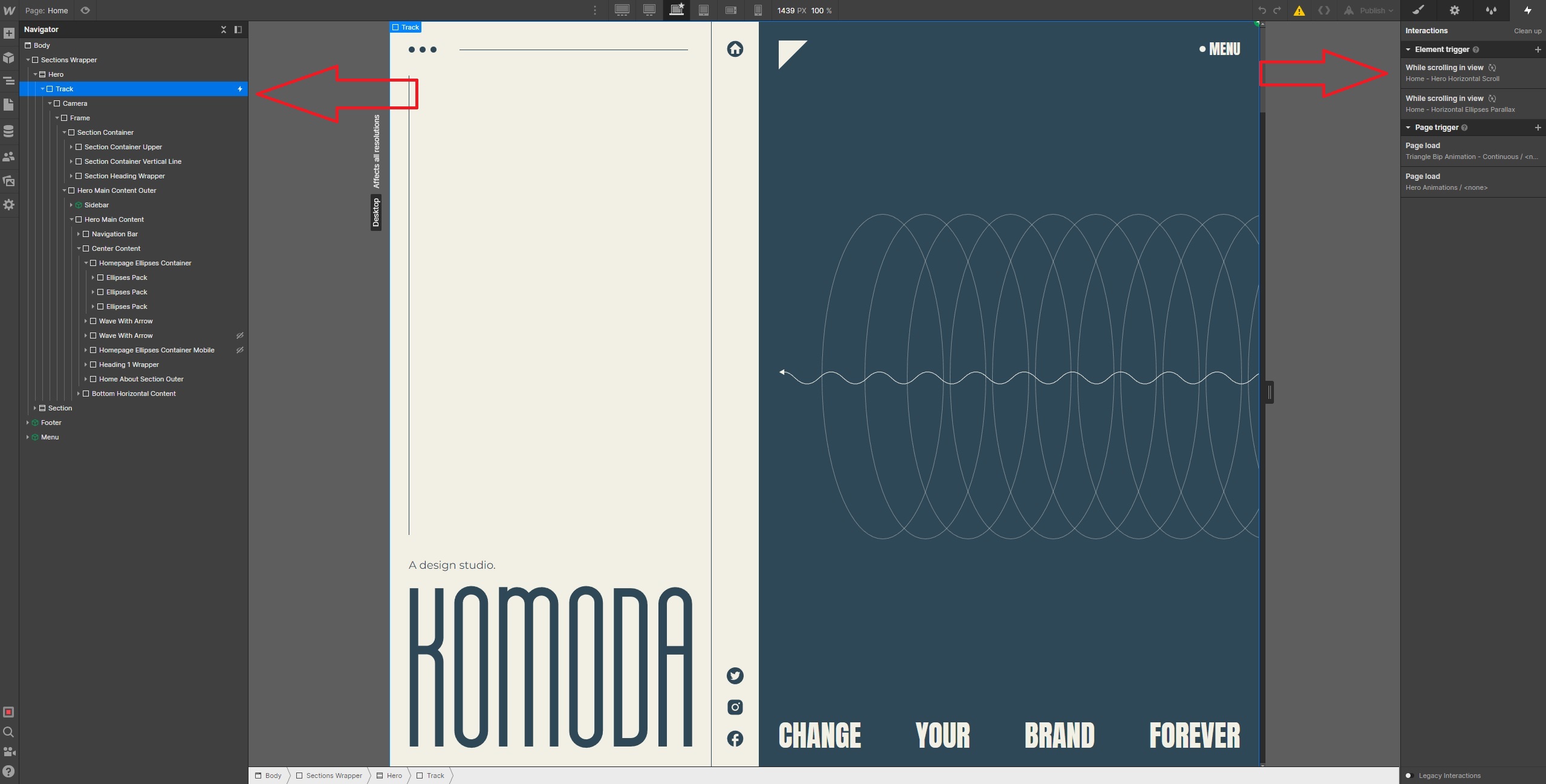
Task: Open Home - Horizontal Ellipses Parallax interaction
Action: pyautogui.click(x=1473, y=104)
